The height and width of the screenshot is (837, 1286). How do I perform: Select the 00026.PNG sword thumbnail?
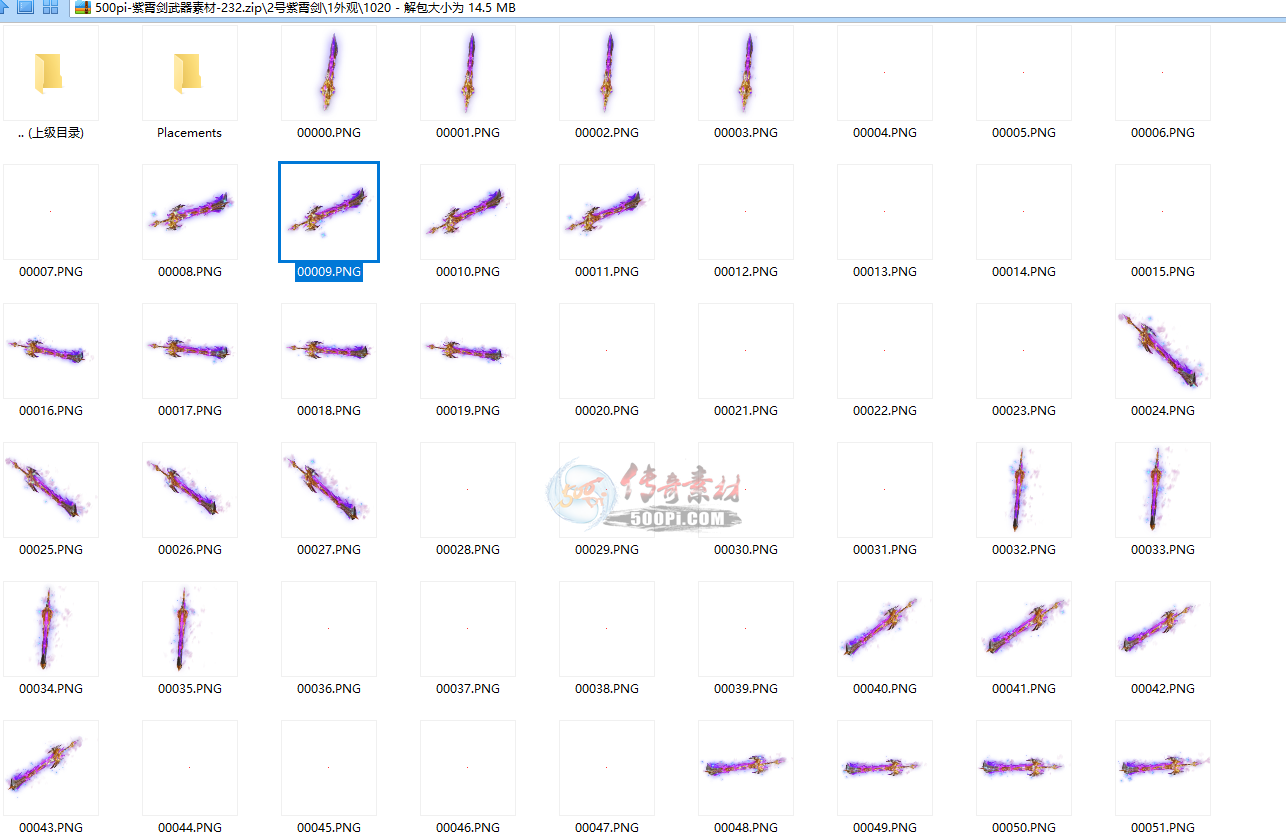(190, 490)
